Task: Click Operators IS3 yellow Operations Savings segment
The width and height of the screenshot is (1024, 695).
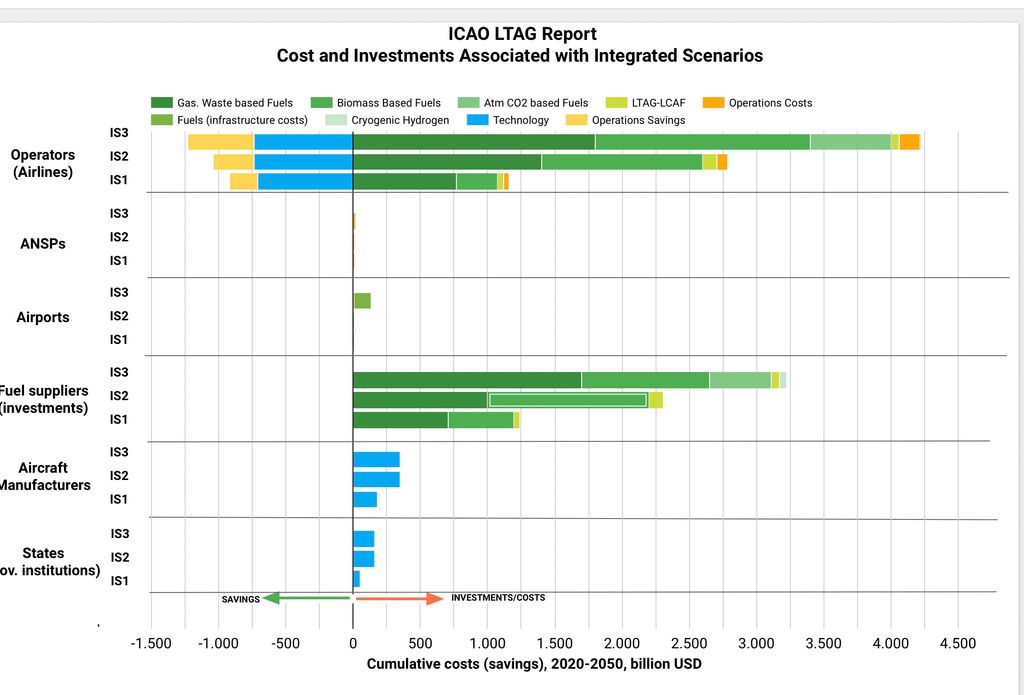Action: [x=220, y=142]
